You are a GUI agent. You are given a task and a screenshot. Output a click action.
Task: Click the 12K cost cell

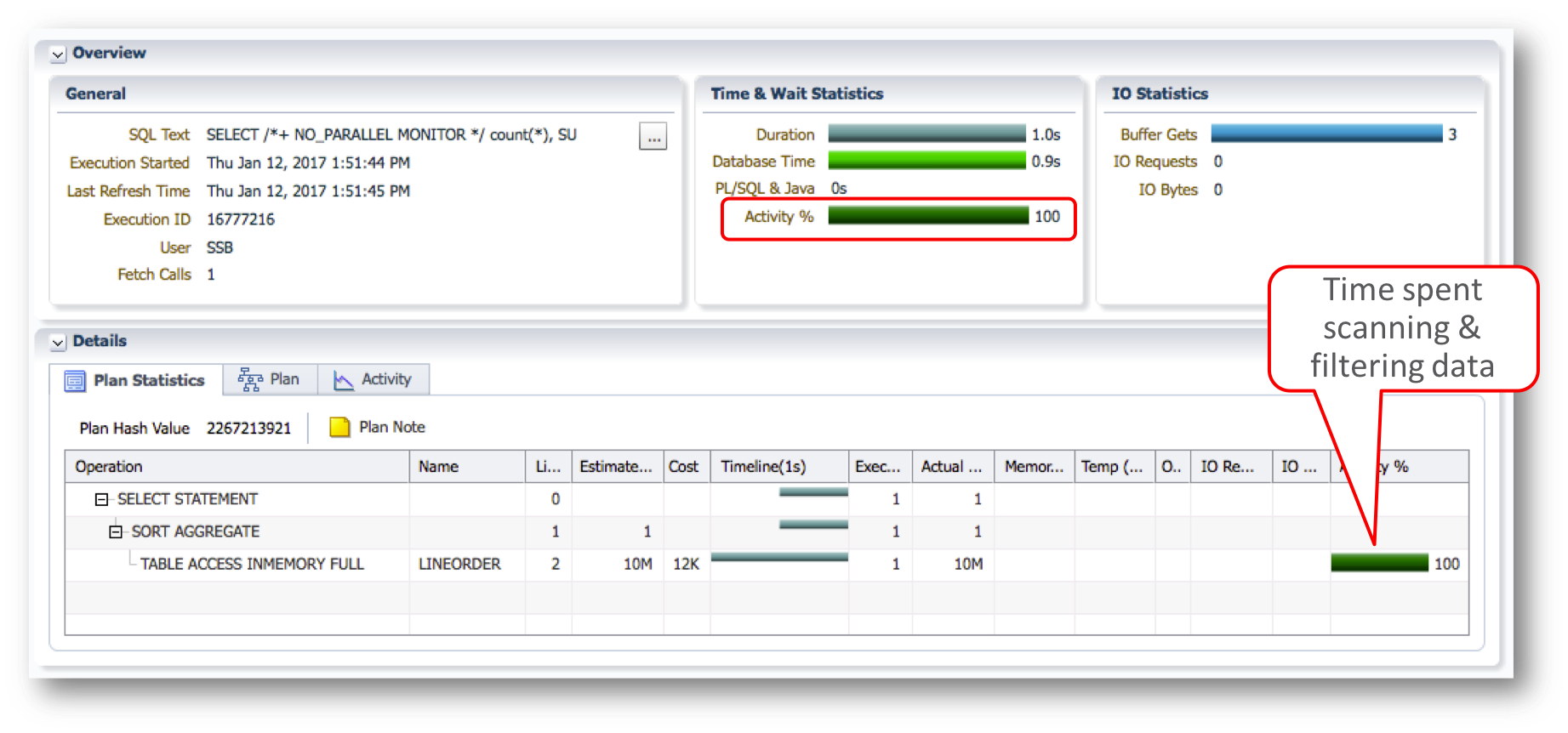point(686,564)
